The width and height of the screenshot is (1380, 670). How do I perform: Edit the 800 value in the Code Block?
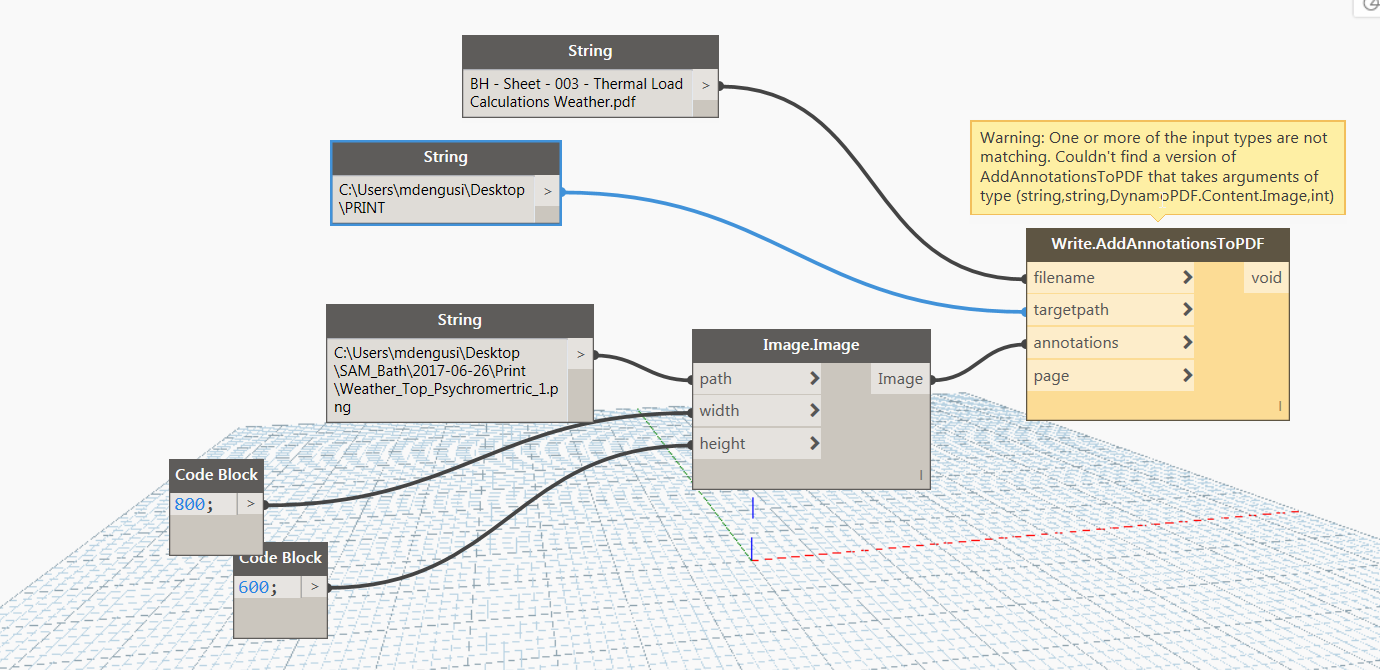189,503
